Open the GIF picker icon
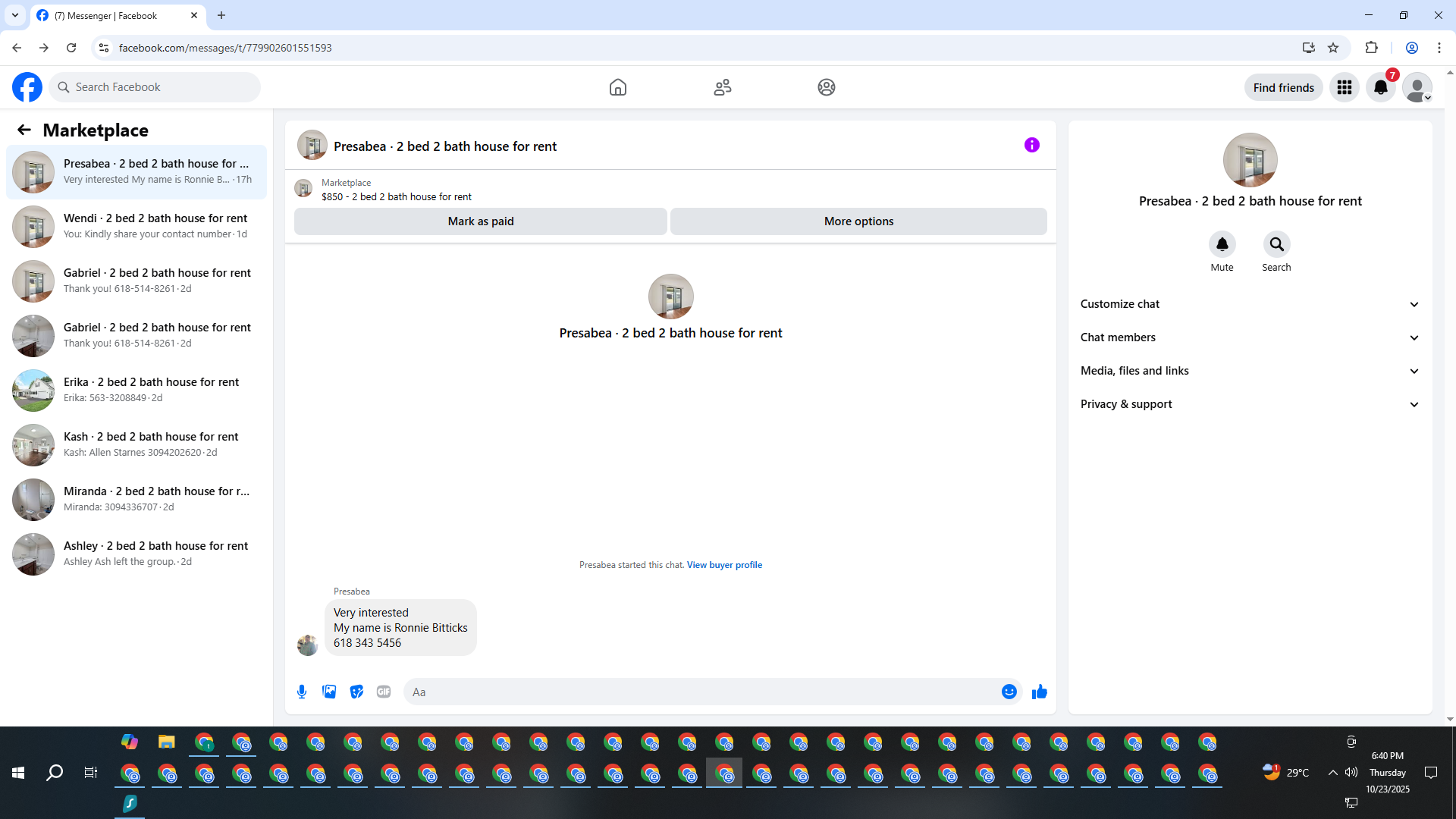 pyautogui.click(x=384, y=692)
